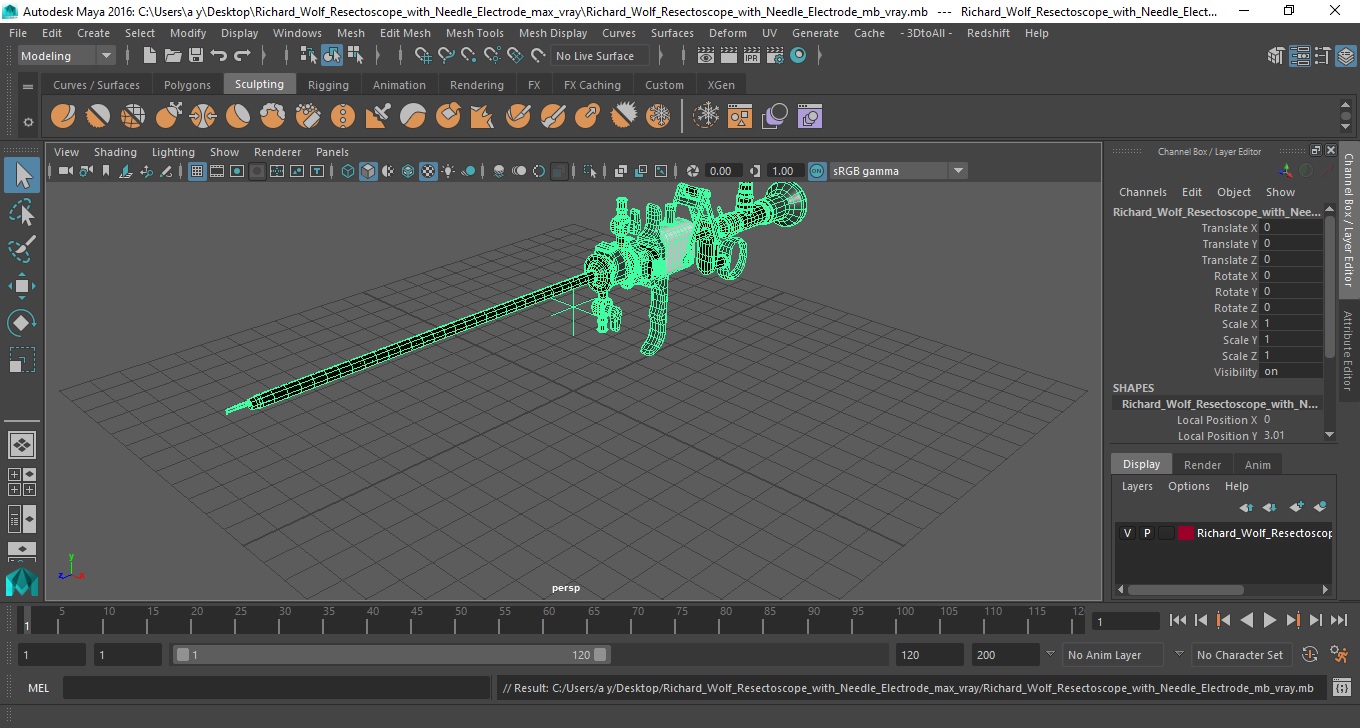Activate the Rotate tool
This screenshot has width=1360, height=728.
22,323
